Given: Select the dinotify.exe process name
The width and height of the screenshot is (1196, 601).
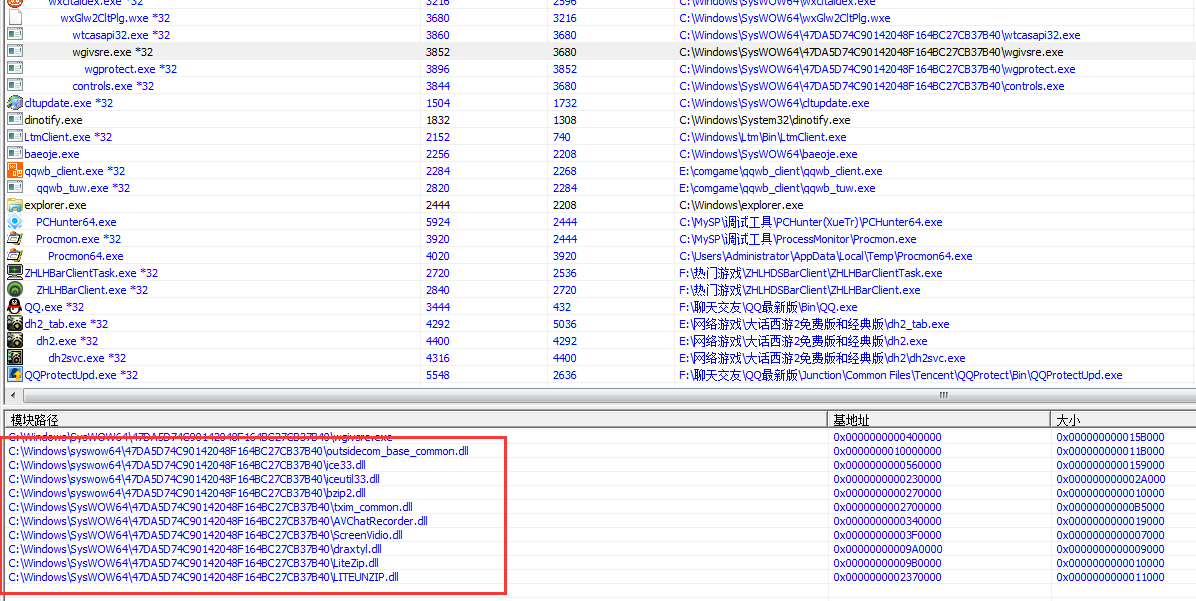Looking at the screenshot, I should pos(53,120).
